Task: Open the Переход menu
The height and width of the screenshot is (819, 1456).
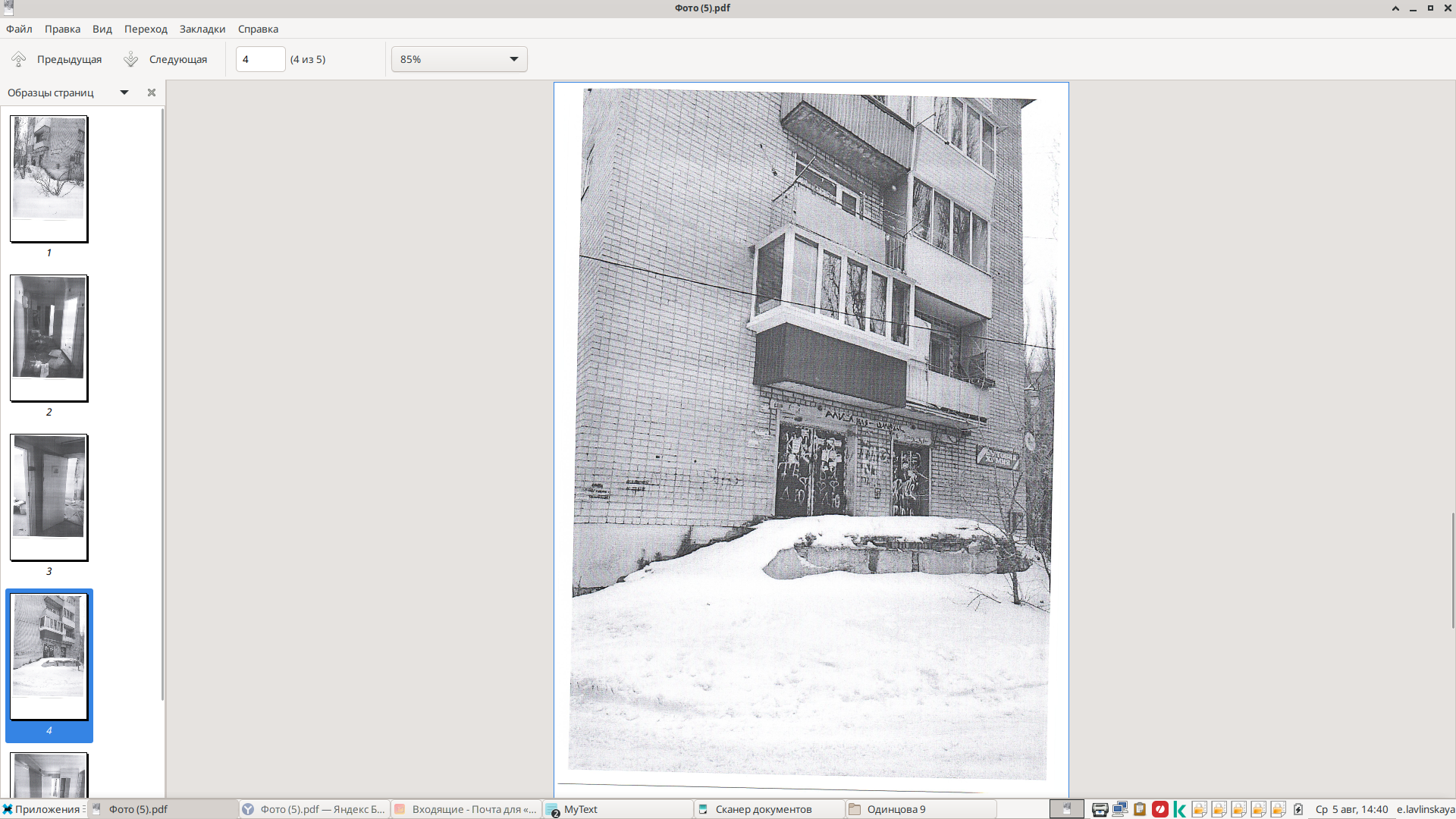Action: 146,29
